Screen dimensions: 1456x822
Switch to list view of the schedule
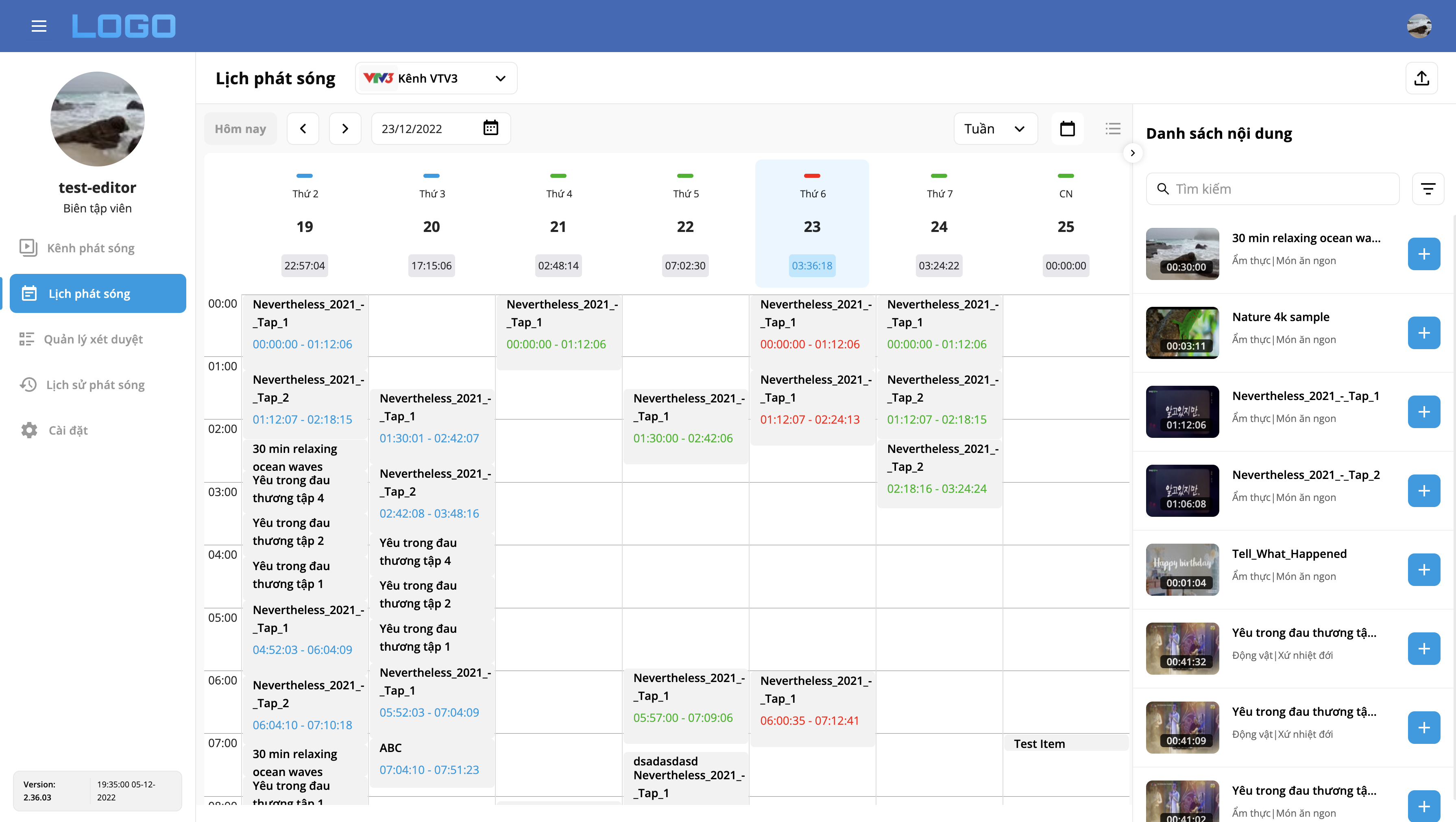click(1112, 129)
